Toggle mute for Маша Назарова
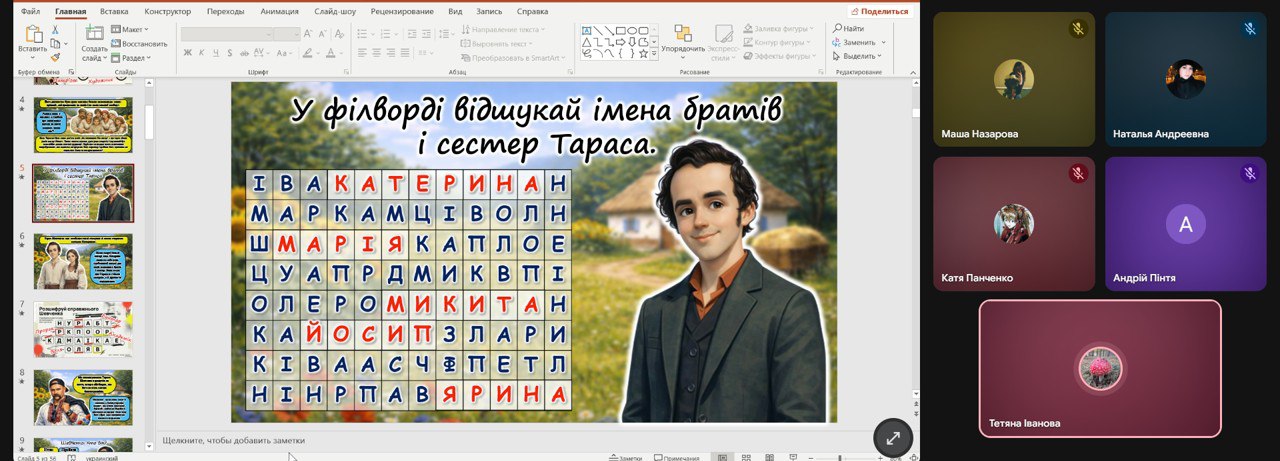The height and width of the screenshot is (461, 1280). click(x=1078, y=29)
